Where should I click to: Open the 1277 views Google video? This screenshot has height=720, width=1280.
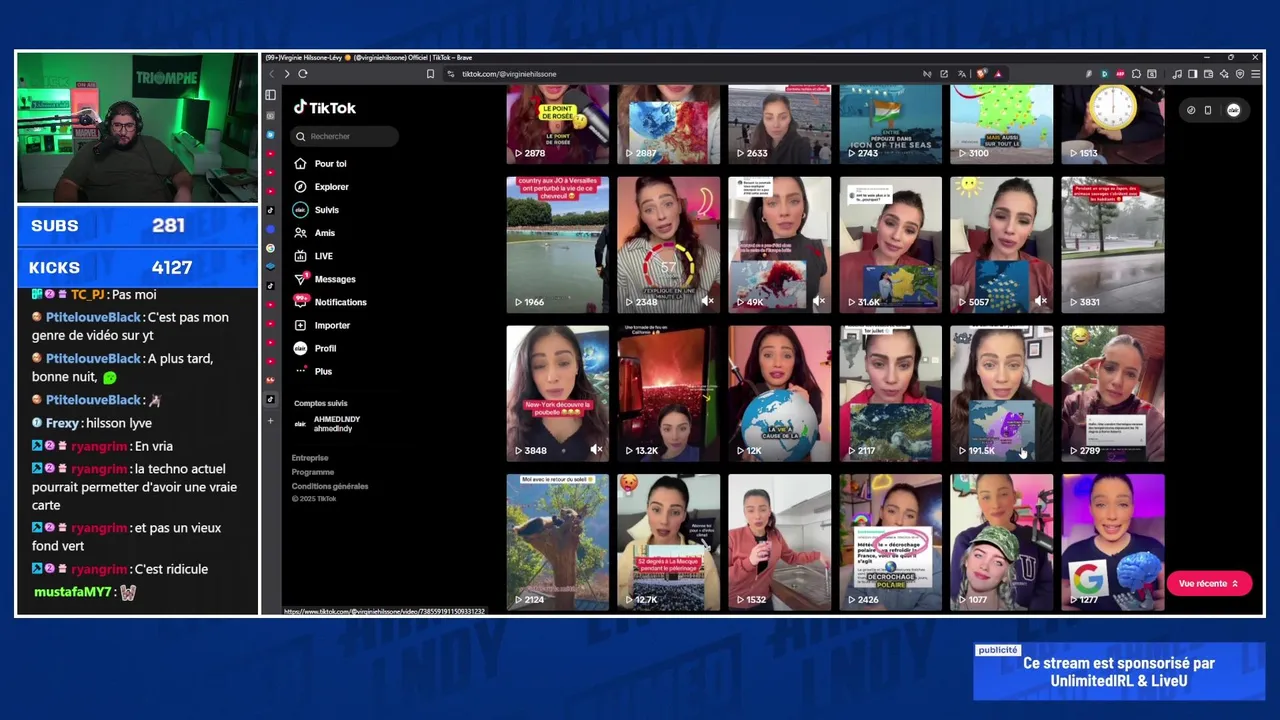[x=1112, y=542]
